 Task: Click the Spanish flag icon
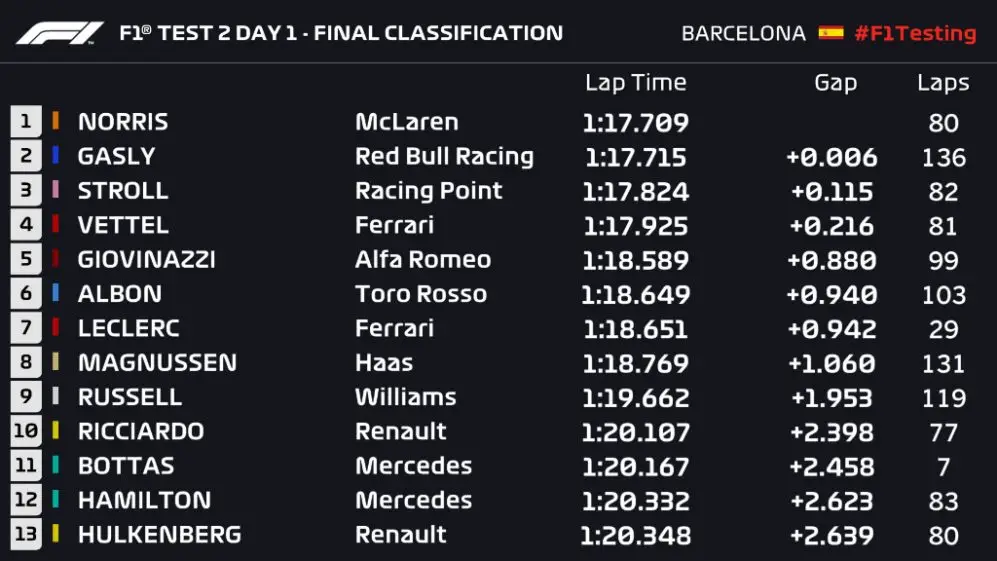(x=831, y=32)
